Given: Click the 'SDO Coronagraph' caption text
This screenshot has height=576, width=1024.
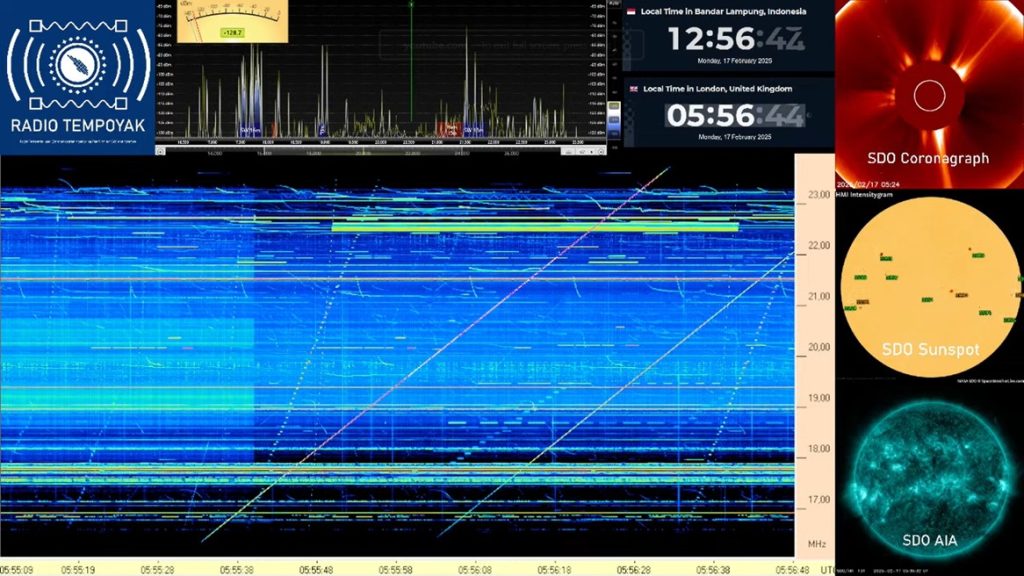Looking at the screenshot, I should [928, 159].
